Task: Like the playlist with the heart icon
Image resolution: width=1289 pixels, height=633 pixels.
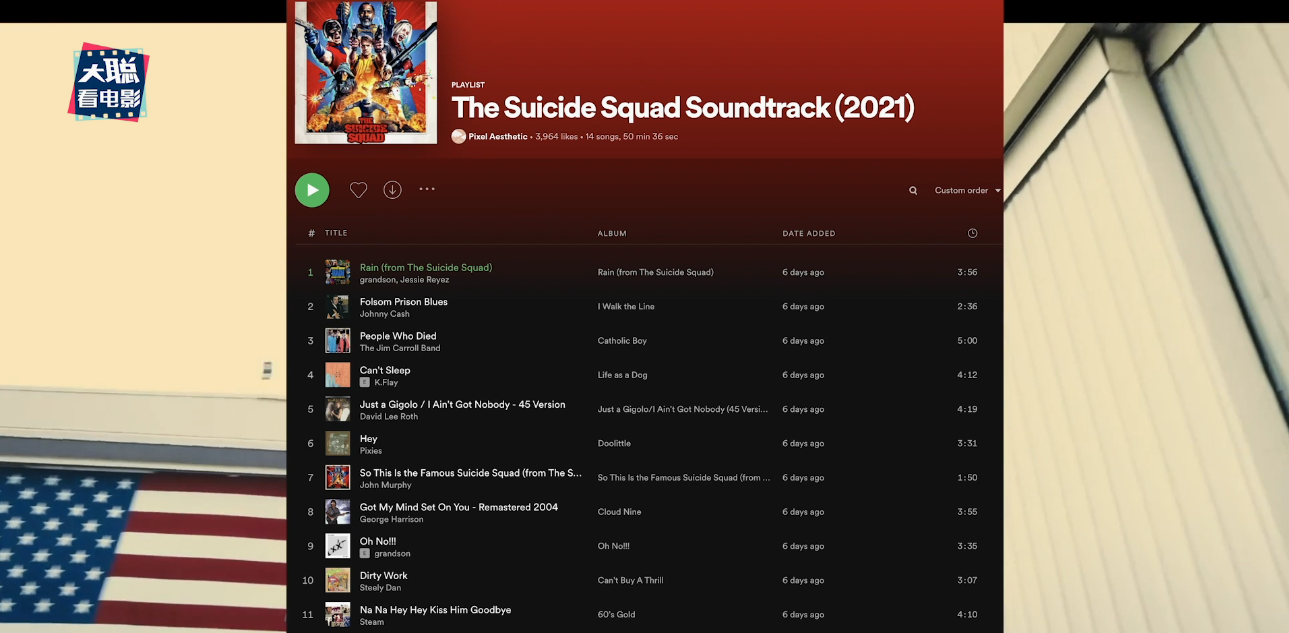Action: coord(358,190)
